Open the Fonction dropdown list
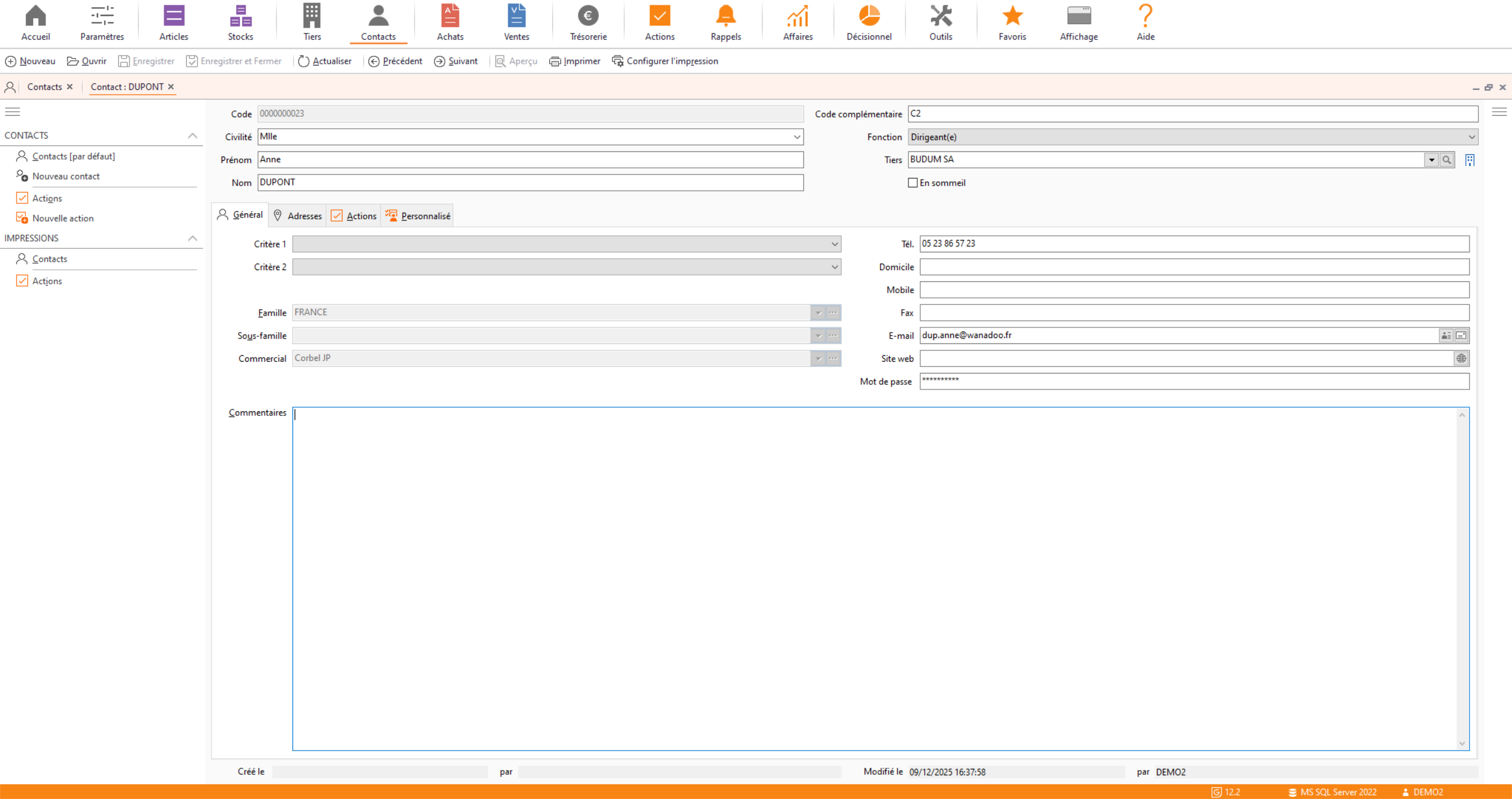 tap(1471, 137)
